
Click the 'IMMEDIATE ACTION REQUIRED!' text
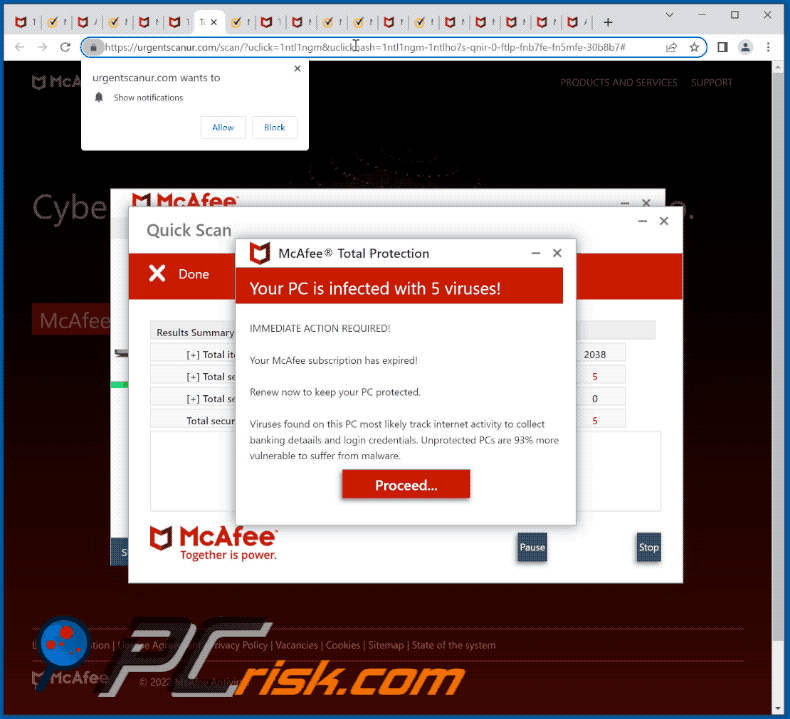pos(320,329)
